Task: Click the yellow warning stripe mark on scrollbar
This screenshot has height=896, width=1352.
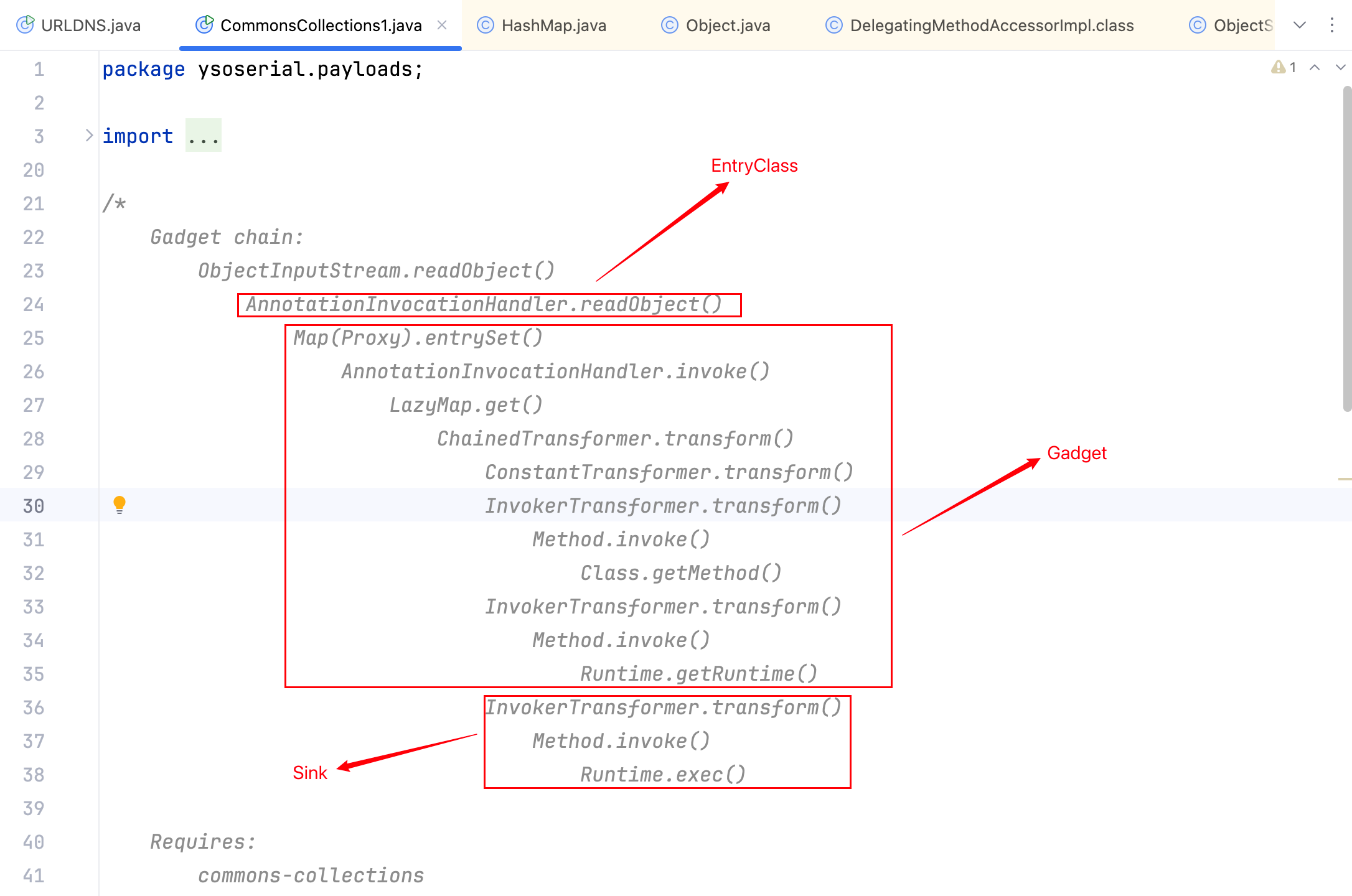Action: (1345, 479)
